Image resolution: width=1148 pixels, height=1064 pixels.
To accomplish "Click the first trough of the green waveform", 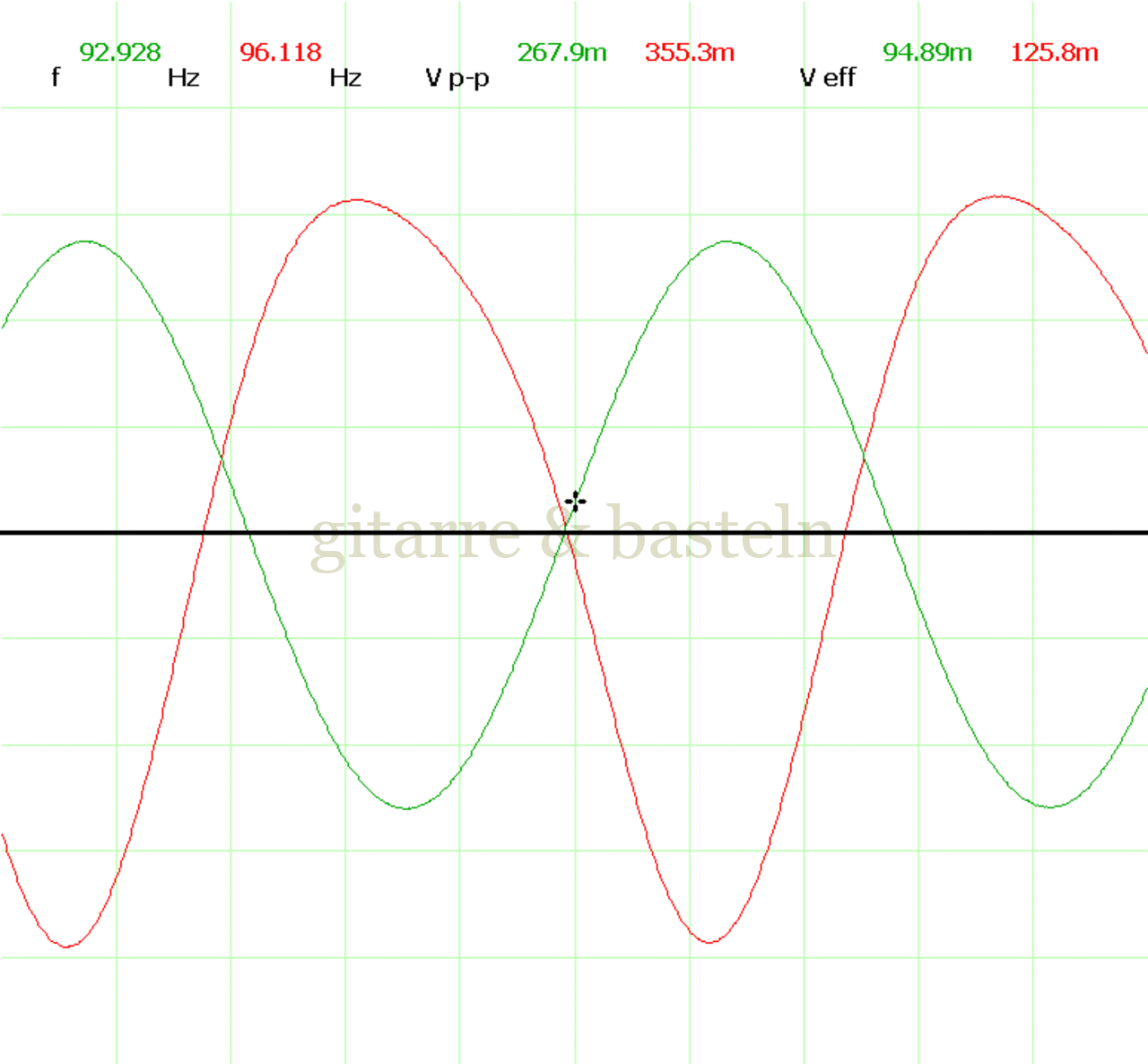I will pyautogui.click(x=406, y=808).
